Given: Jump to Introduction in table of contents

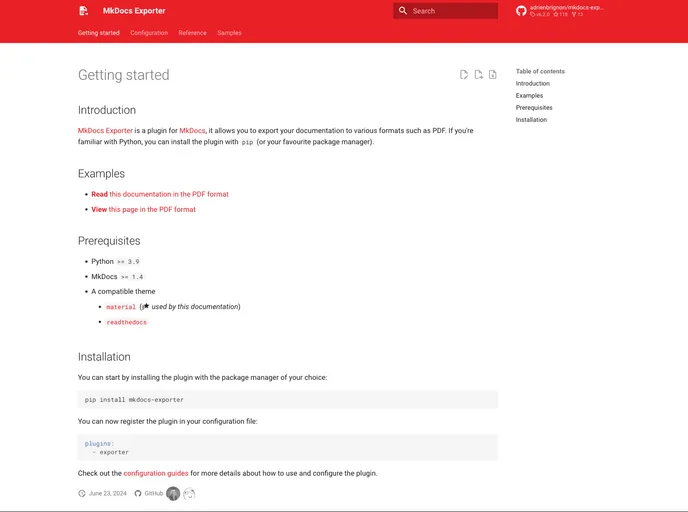Looking at the screenshot, I should (x=533, y=83).
